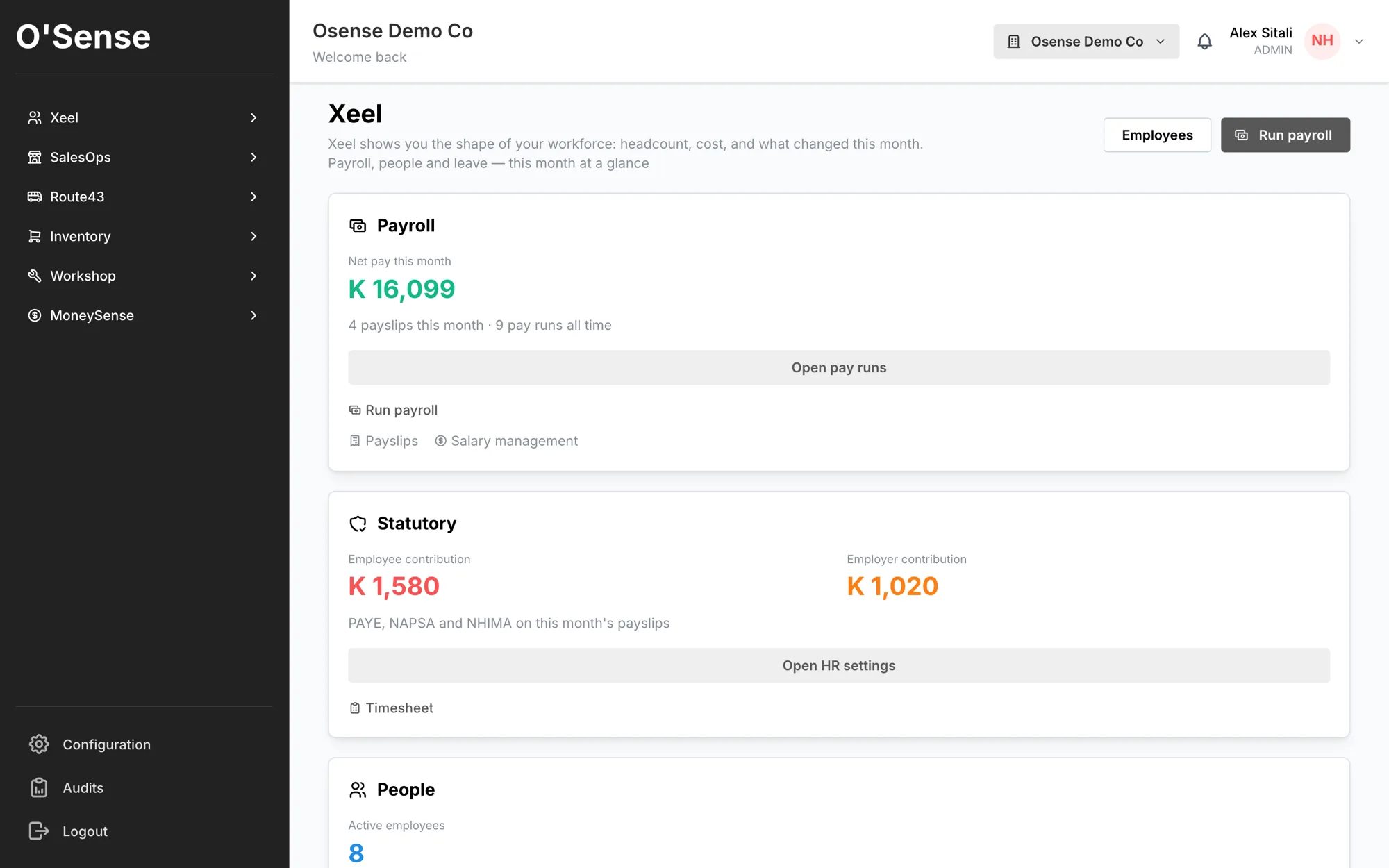
Task: Click the Xeel people icon in sidebar
Action: coord(35,118)
